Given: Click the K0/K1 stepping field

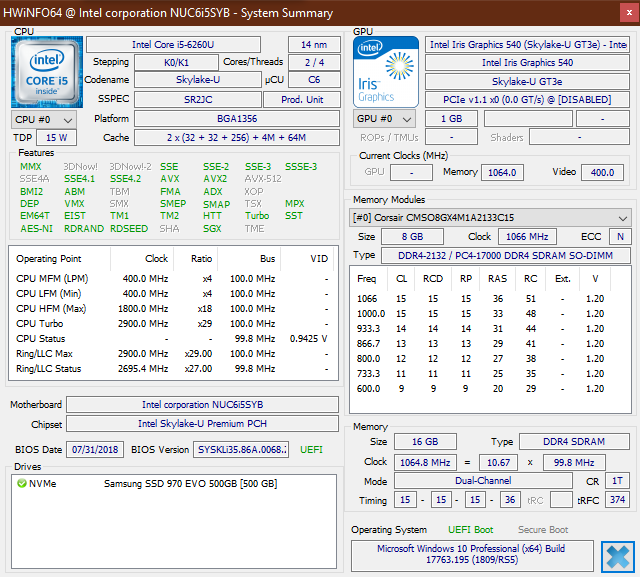Looking at the screenshot, I should [x=176, y=62].
